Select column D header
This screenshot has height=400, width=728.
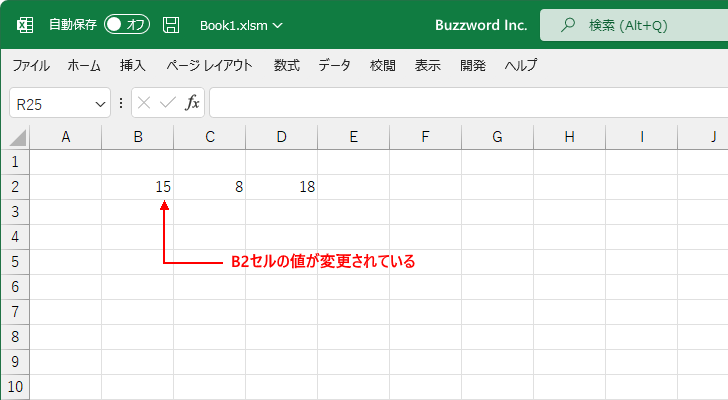(282, 137)
